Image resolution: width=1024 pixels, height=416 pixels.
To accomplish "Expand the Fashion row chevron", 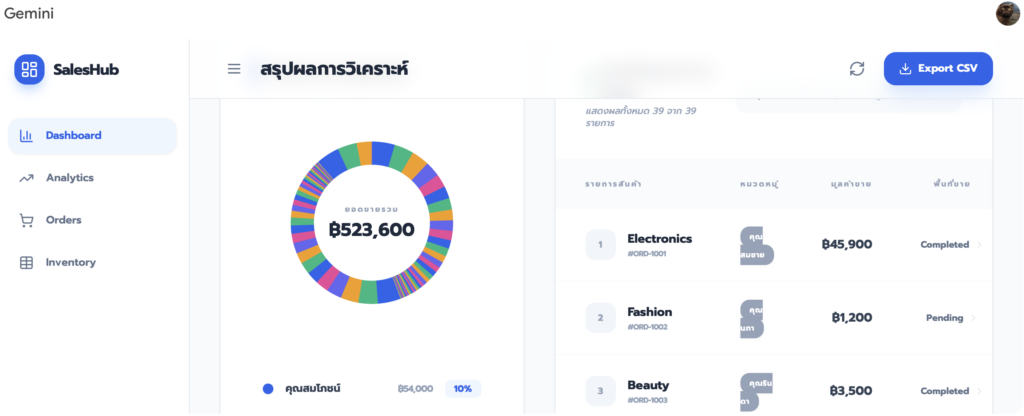I will click(x=973, y=318).
